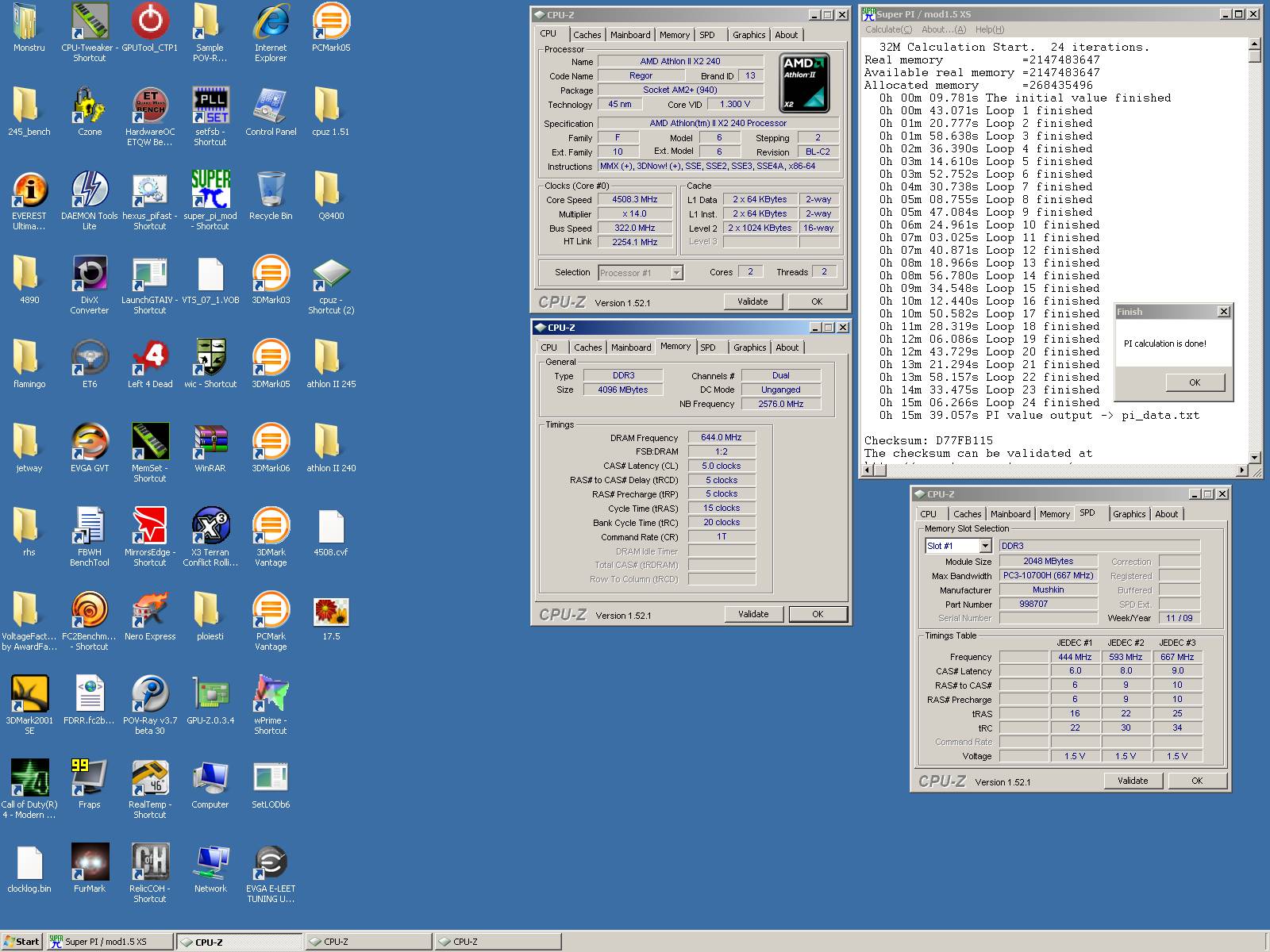This screenshot has height=952, width=1270.
Task: Click OK in the Finish dialog
Action: 1195,382
